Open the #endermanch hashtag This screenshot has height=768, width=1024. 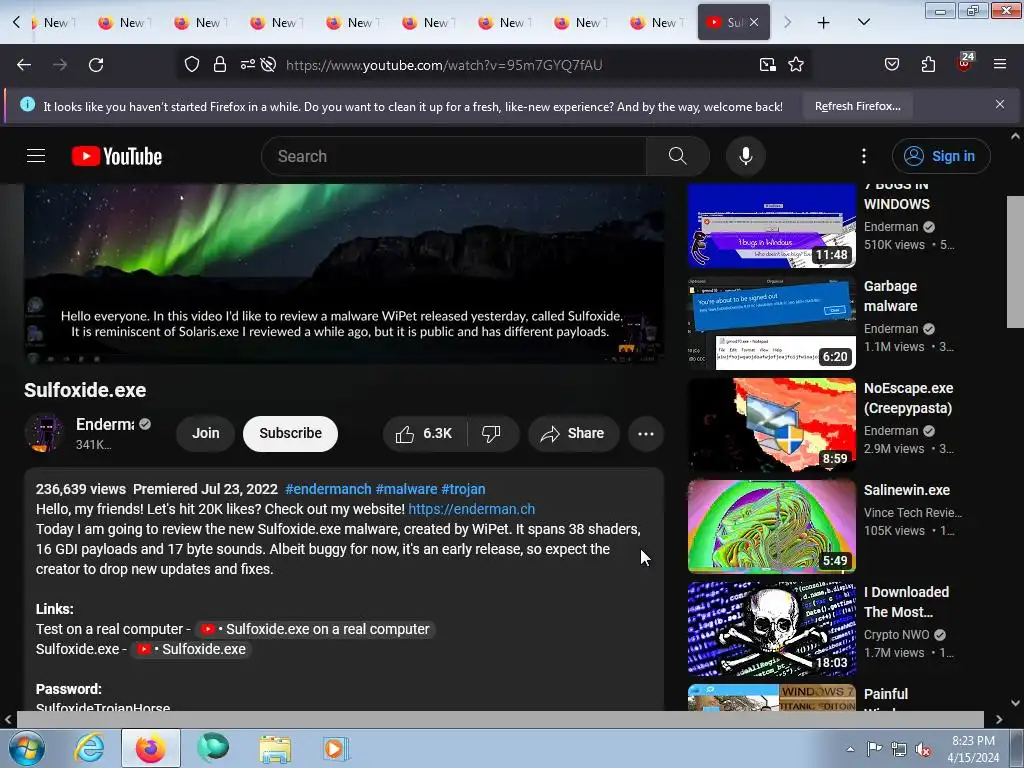pyautogui.click(x=328, y=489)
